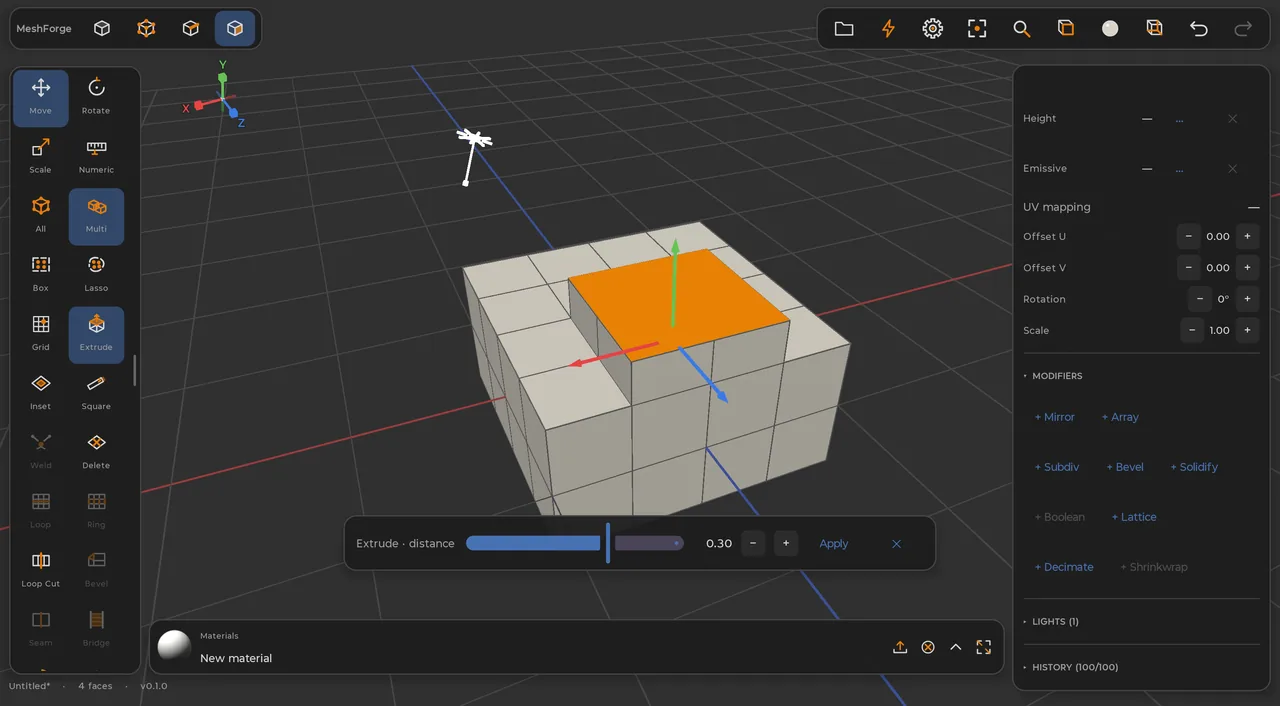Add a Mirror modifier
The height and width of the screenshot is (706, 1280).
1055,417
